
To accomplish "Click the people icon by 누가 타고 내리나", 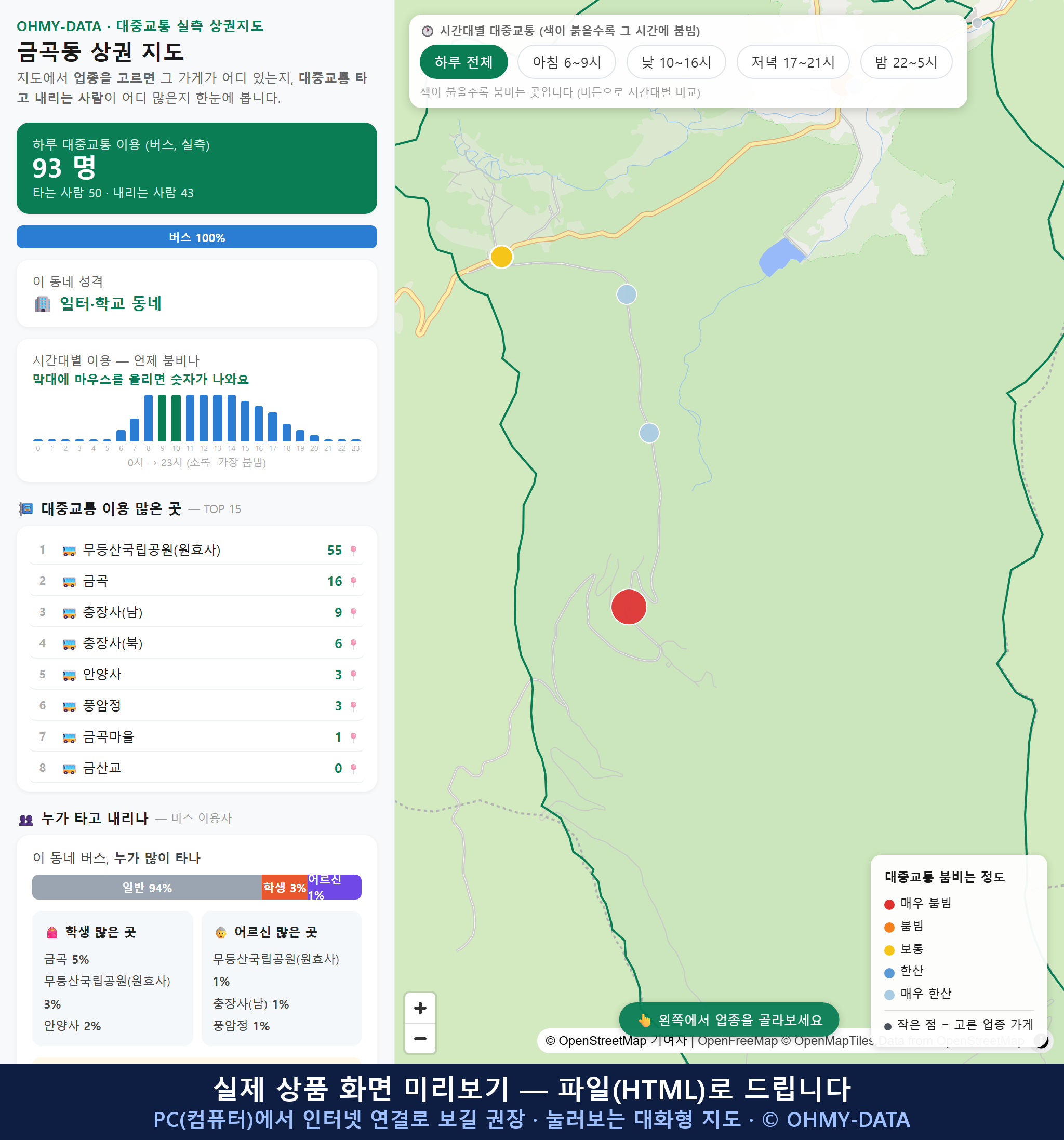I will tap(26, 820).
